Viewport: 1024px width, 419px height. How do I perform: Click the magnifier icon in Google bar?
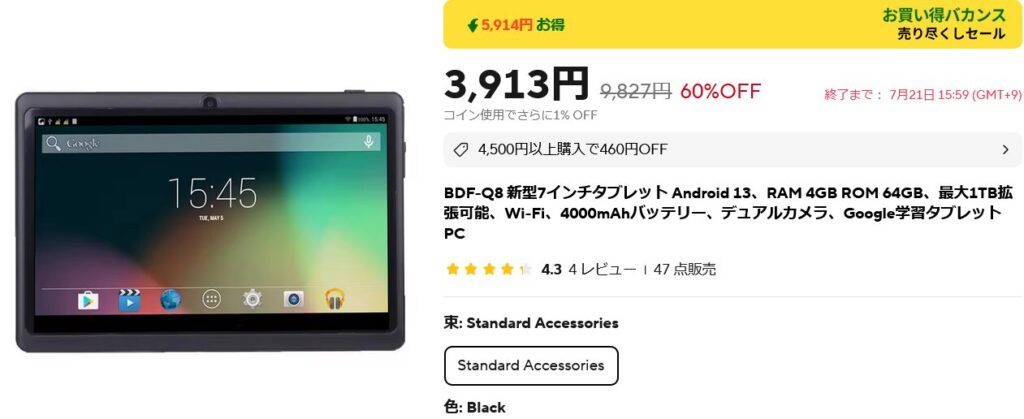pyautogui.click(x=54, y=143)
